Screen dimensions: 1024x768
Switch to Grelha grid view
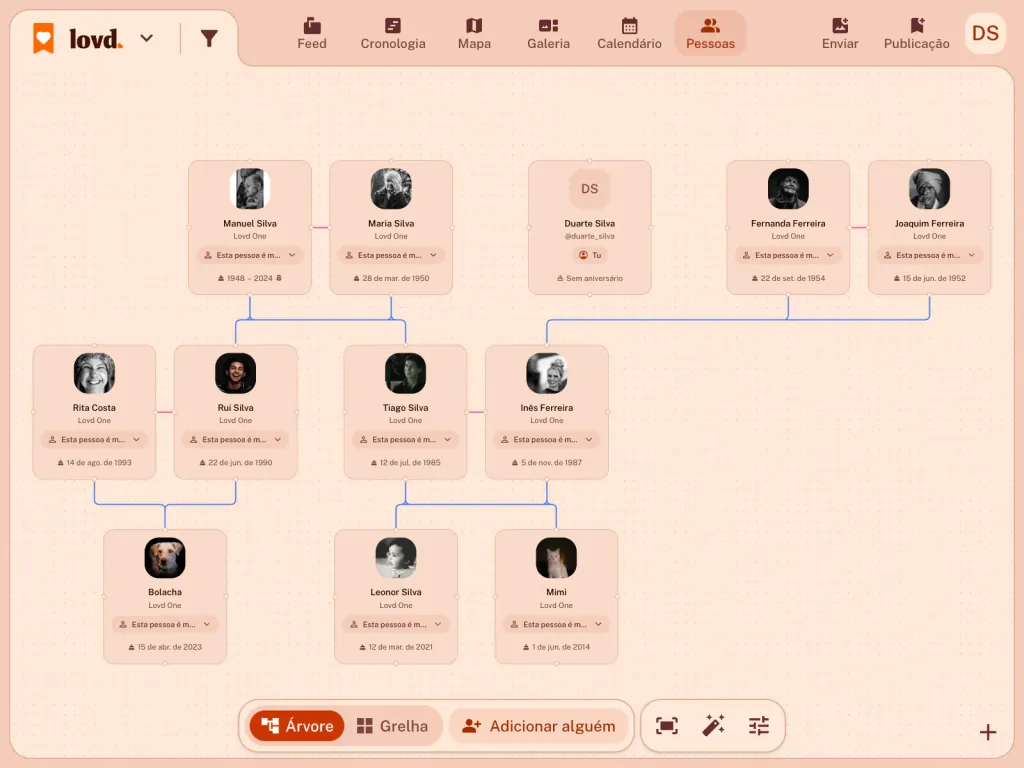pyautogui.click(x=393, y=726)
